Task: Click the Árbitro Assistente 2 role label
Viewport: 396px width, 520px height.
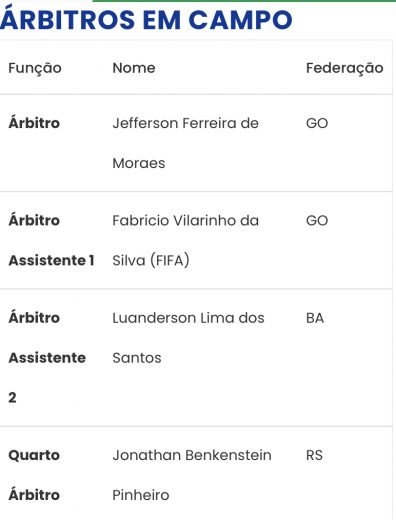Action: click(47, 357)
